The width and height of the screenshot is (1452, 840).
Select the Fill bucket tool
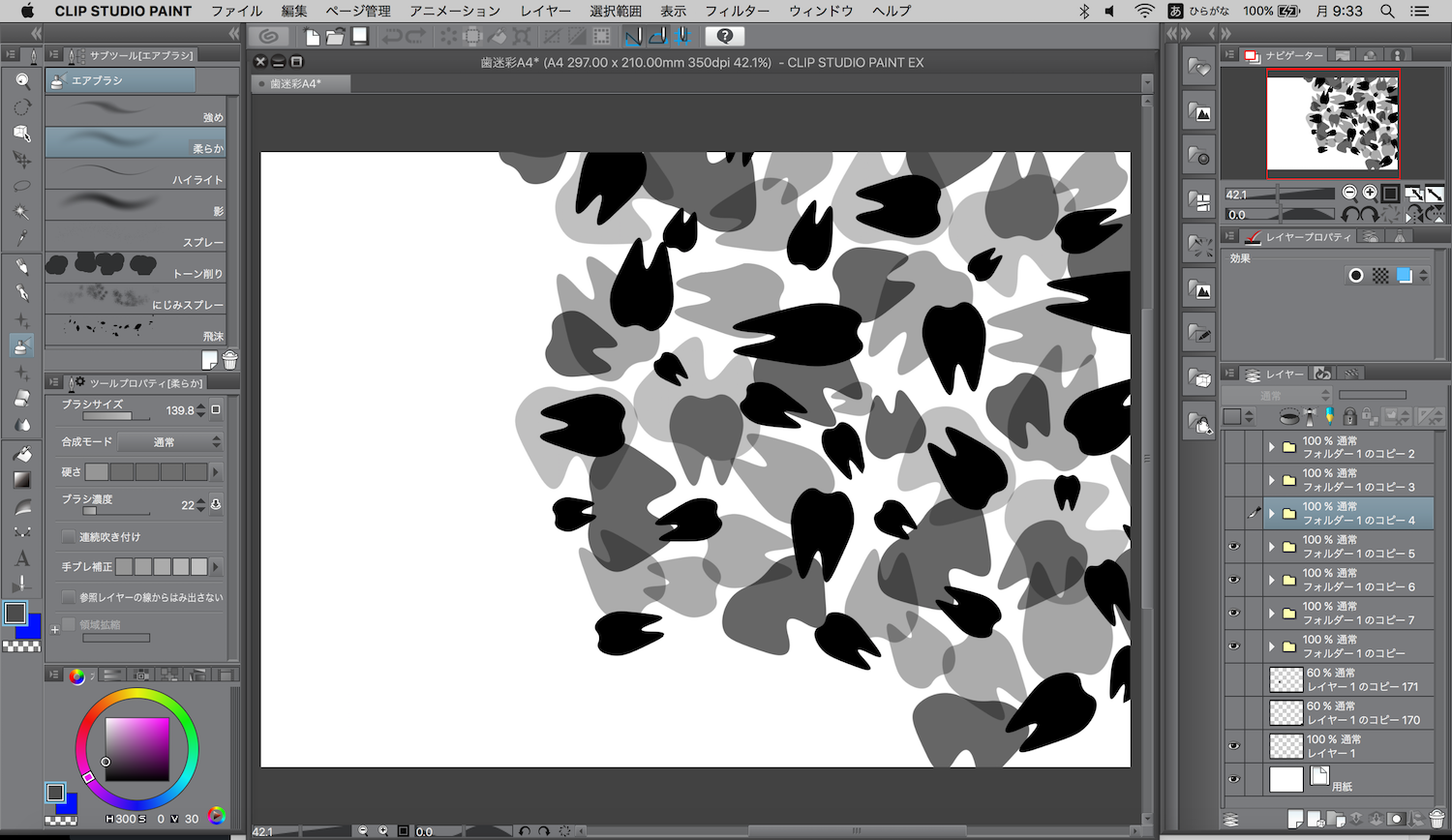pyautogui.click(x=22, y=453)
